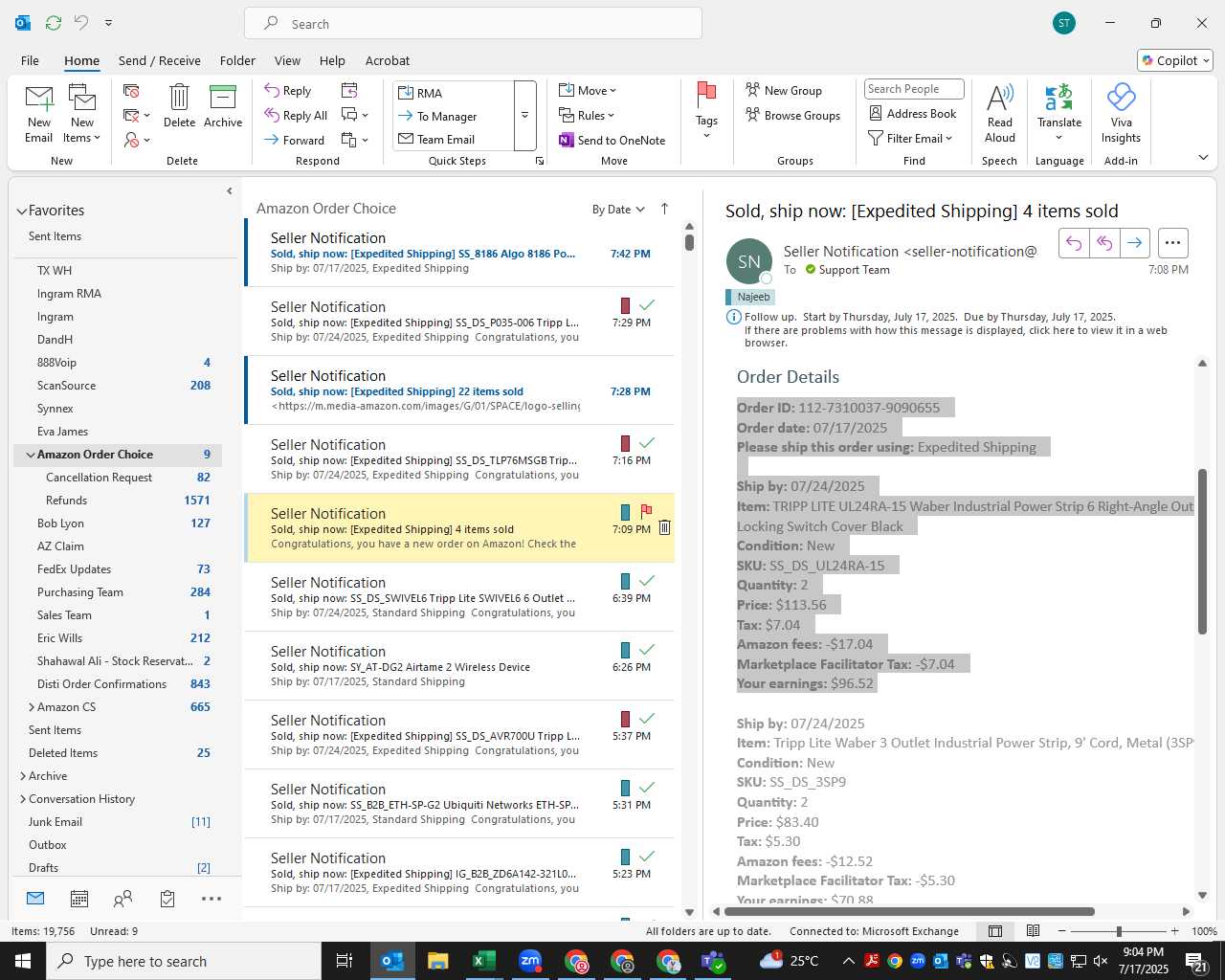The height and width of the screenshot is (980, 1225).
Task: Click the zoom slider handle in status bar
Action: pyautogui.click(x=1118, y=931)
